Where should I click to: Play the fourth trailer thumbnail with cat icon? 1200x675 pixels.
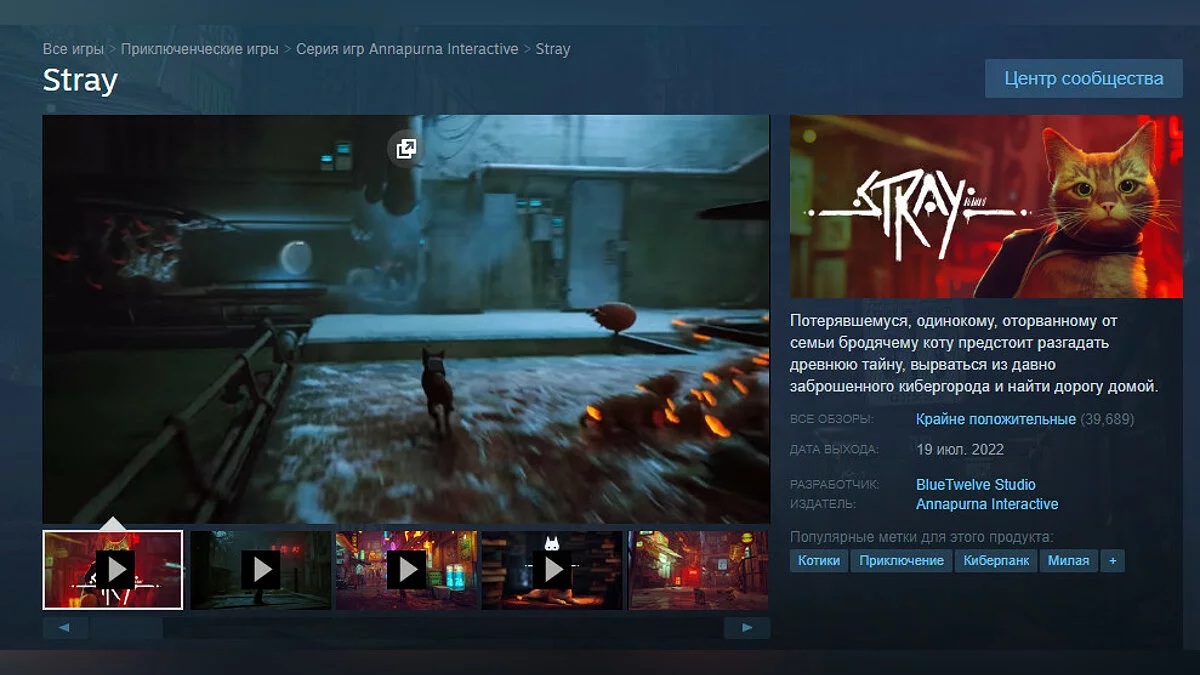pyautogui.click(x=553, y=570)
